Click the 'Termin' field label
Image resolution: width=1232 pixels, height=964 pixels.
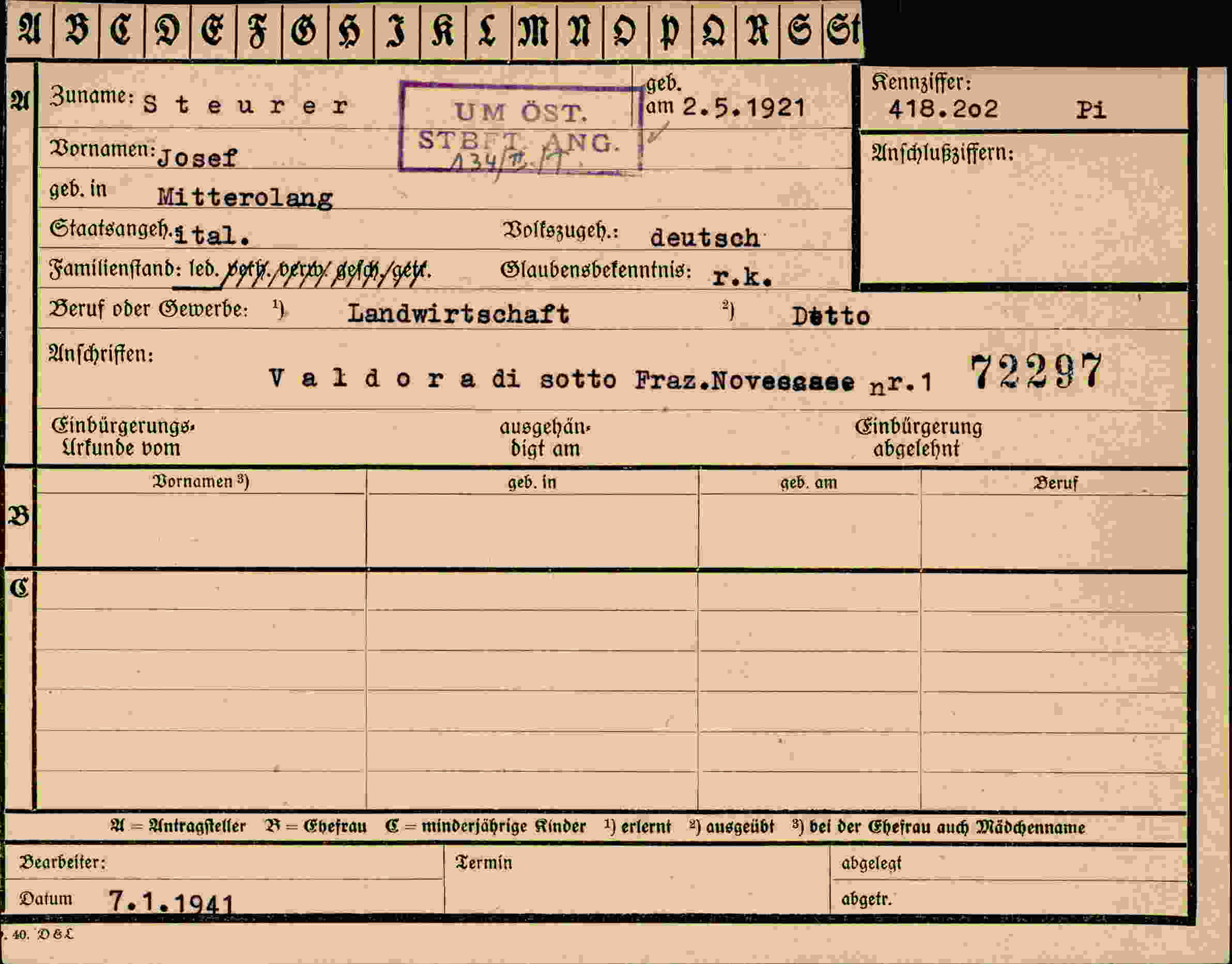[x=484, y=863]
